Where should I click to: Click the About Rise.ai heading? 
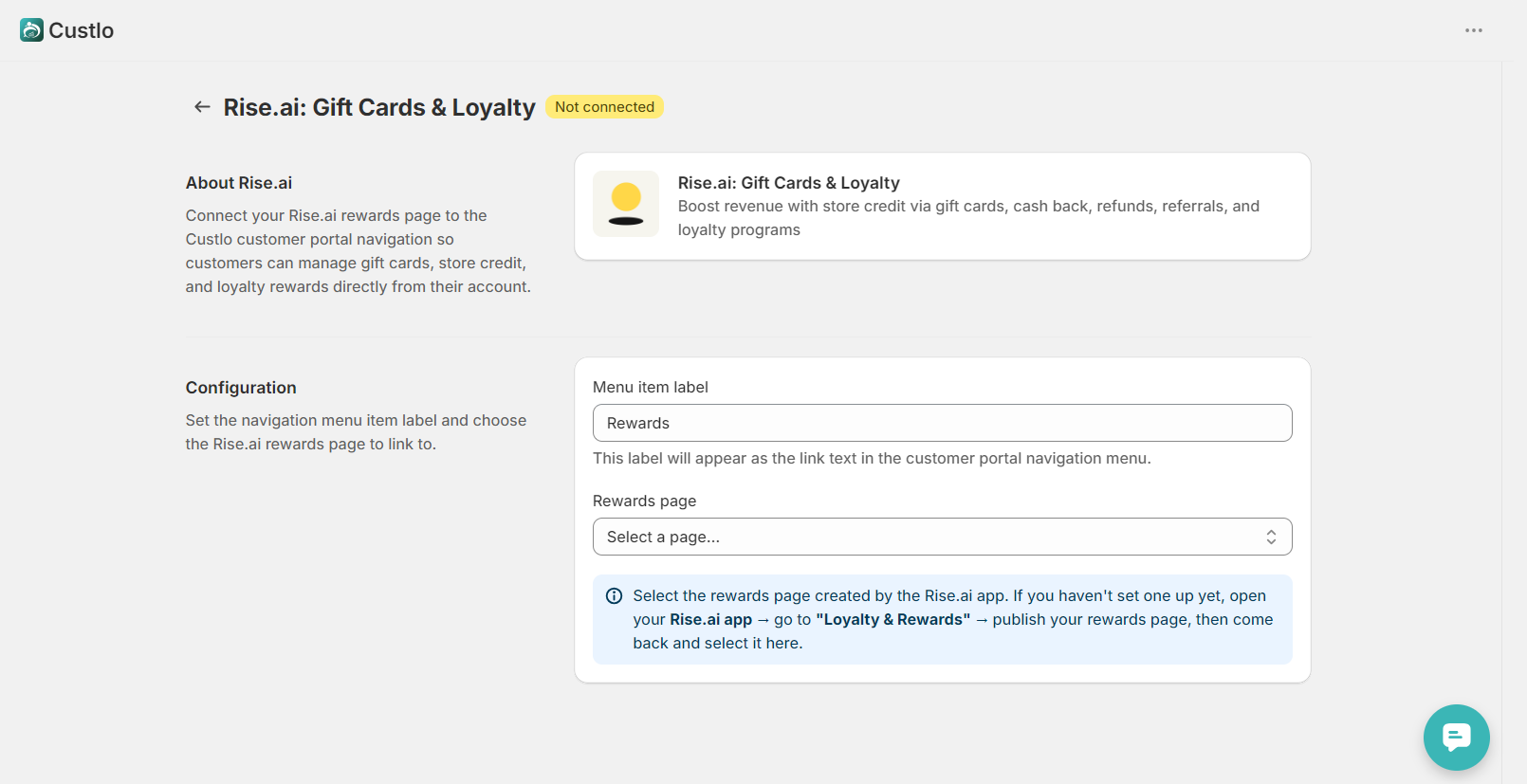pos(239,183)
